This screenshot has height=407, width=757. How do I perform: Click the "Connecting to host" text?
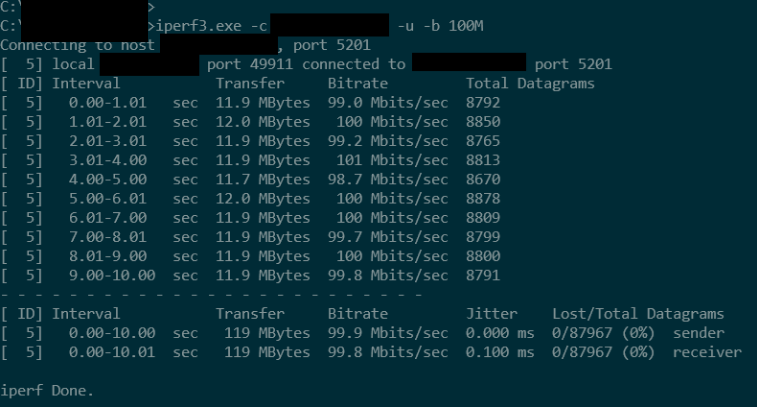click(78, 45)
